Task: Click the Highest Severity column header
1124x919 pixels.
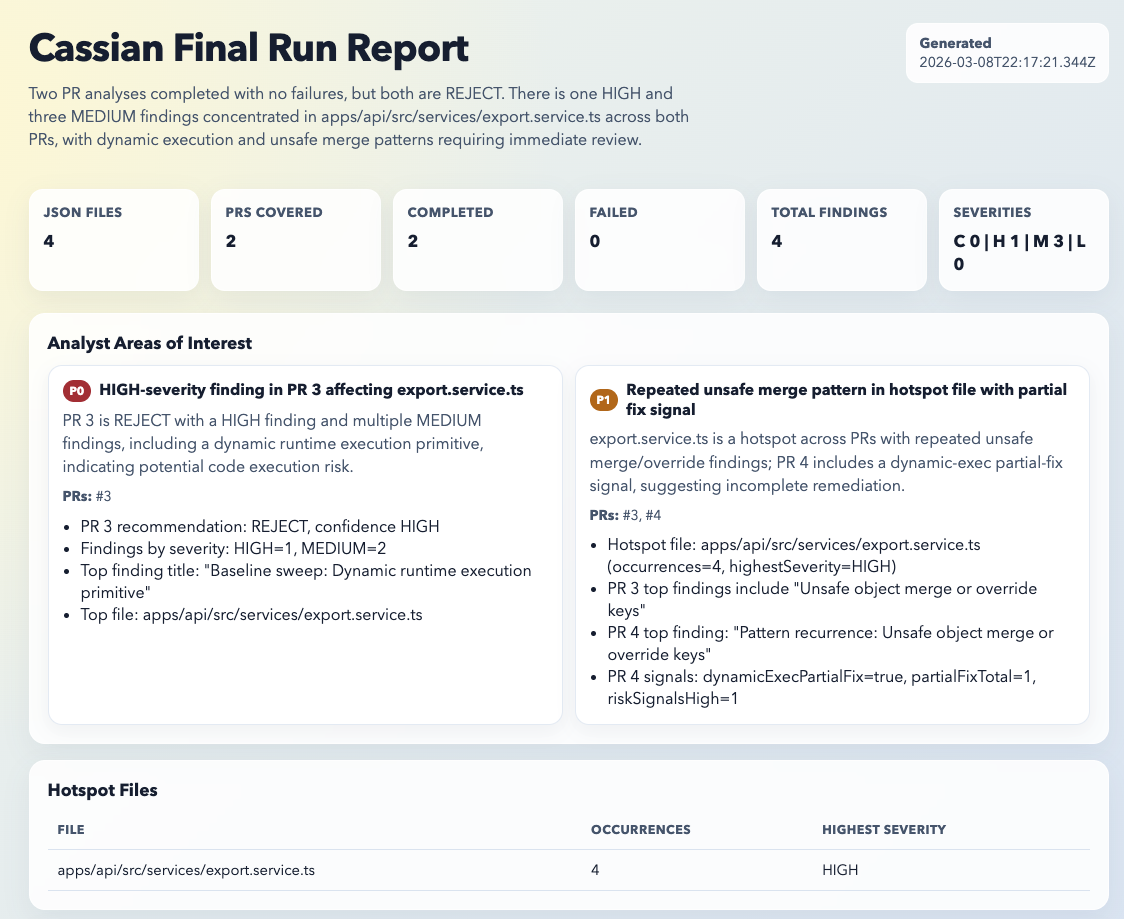Action: click(x=883, y=830)
